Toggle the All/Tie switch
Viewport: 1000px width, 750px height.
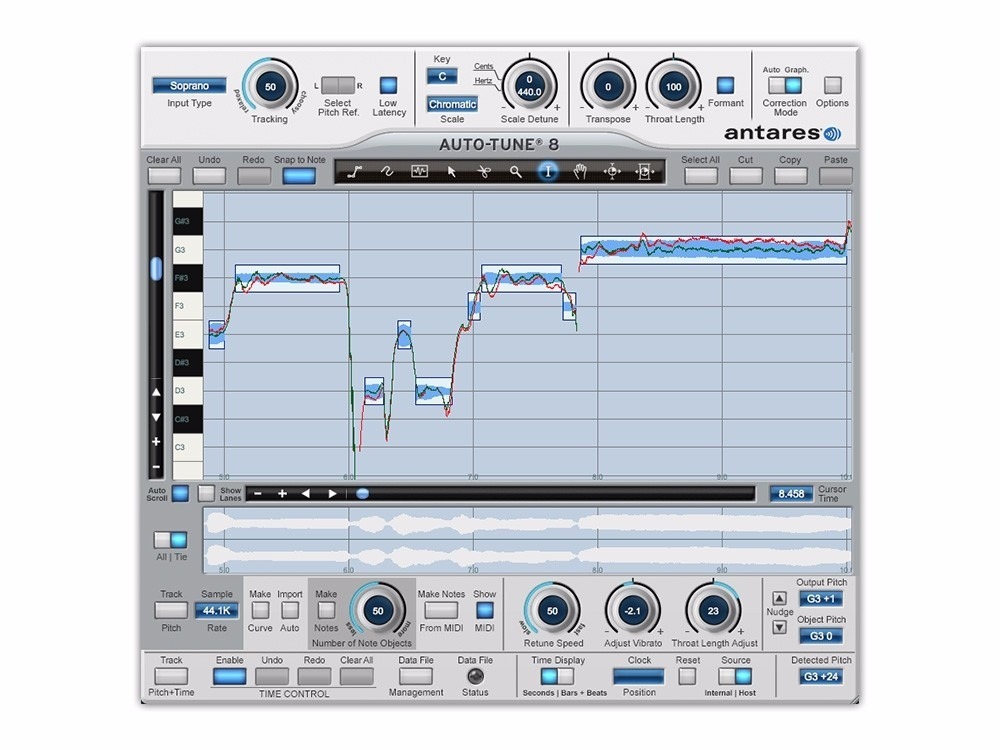click(171, 540)
